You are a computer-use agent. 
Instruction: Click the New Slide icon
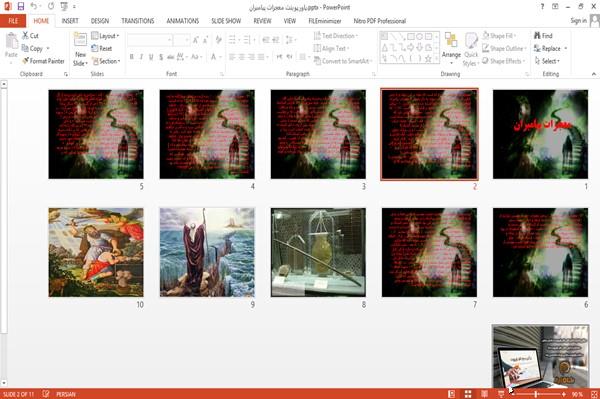[x=80, y=40]
